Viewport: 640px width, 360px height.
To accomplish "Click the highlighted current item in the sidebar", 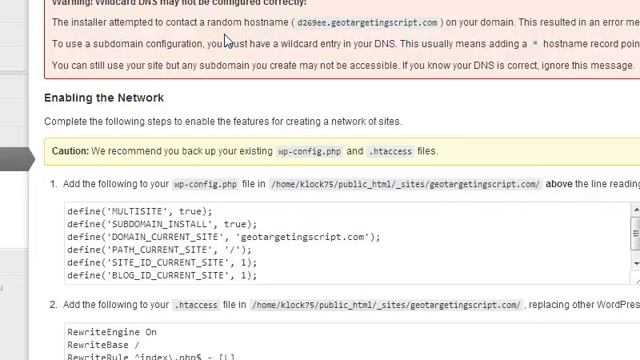I will coord(17,159).
